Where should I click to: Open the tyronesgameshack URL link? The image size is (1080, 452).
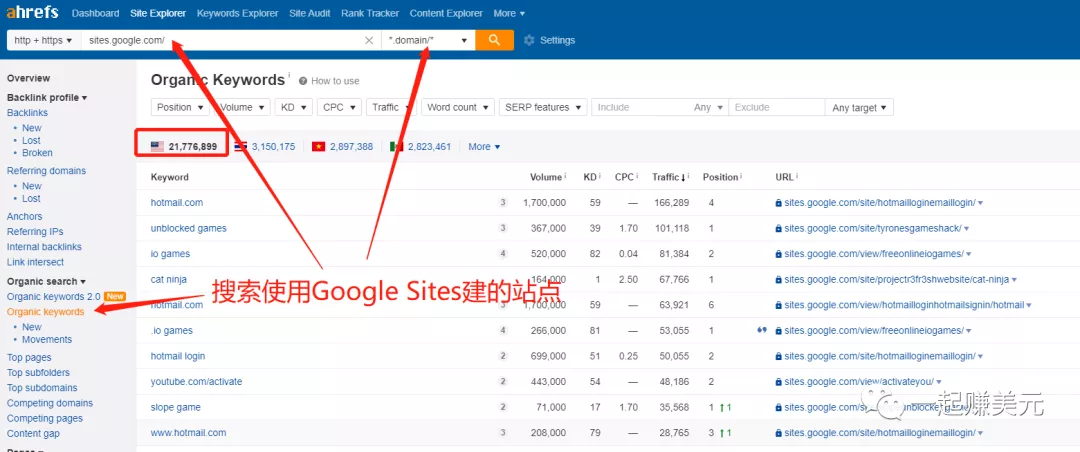[873, 228]
